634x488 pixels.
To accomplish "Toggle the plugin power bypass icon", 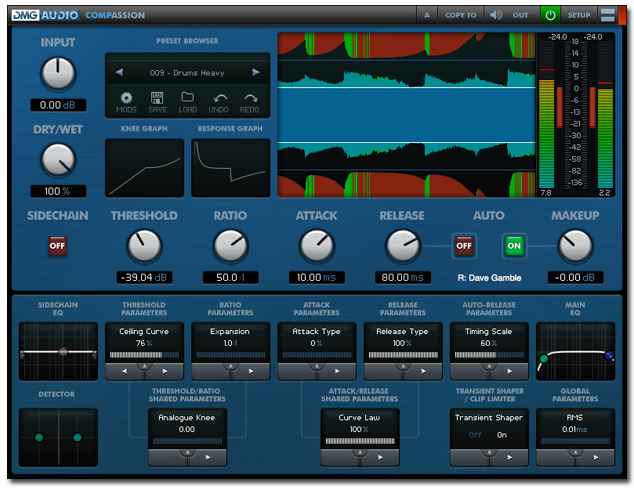I will point(550,15).
